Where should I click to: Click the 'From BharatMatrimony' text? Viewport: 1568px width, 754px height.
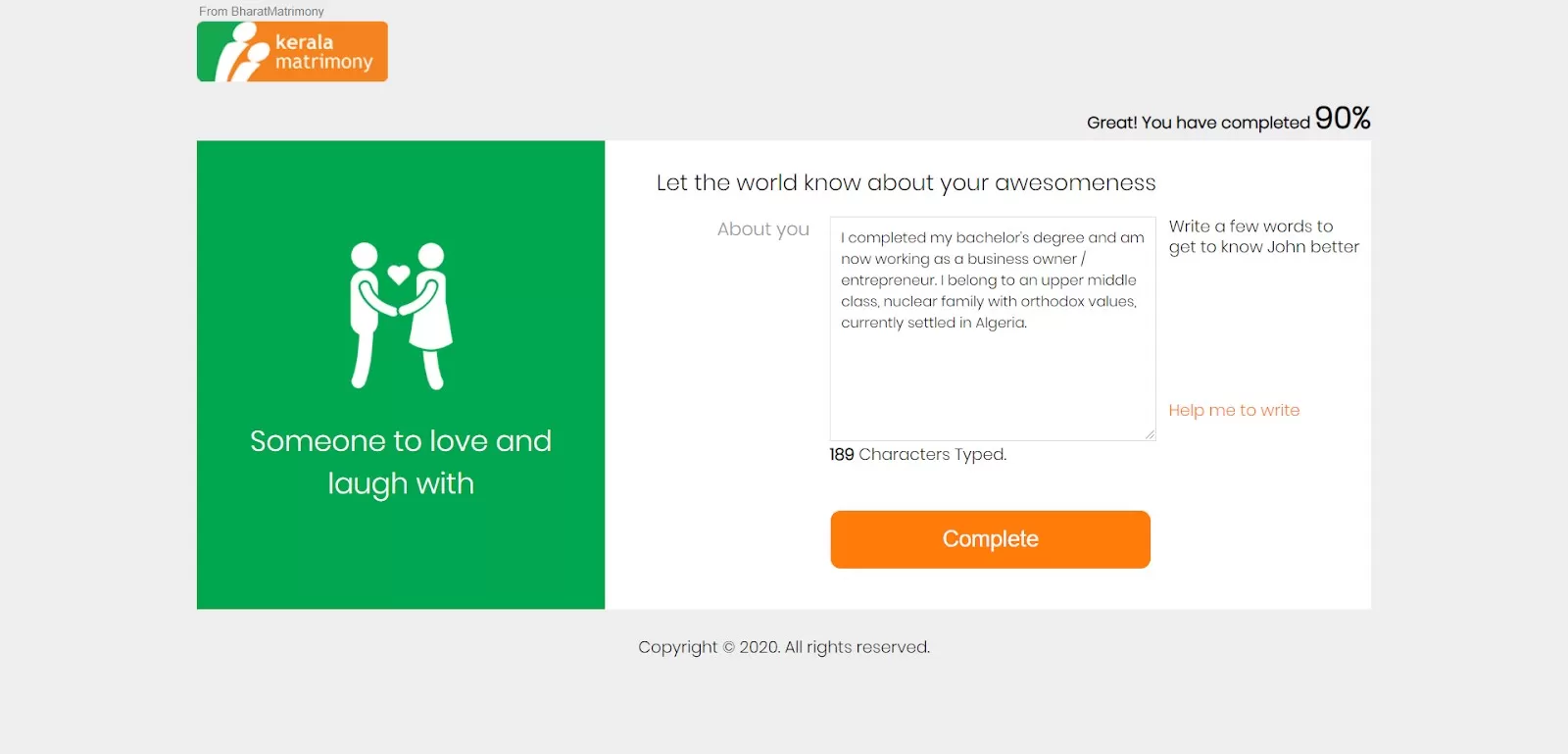(x=262, y=12)
